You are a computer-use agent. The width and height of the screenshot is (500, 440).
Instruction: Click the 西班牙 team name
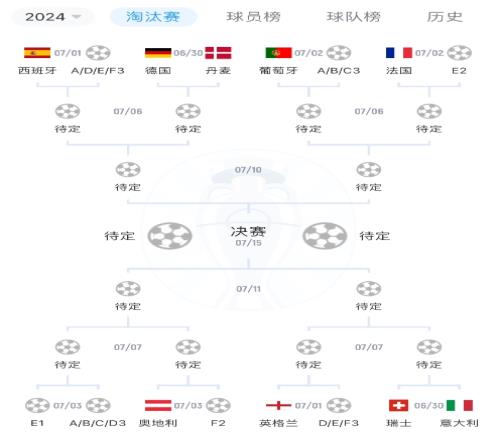pyautogui.click(x=37, y=71)
